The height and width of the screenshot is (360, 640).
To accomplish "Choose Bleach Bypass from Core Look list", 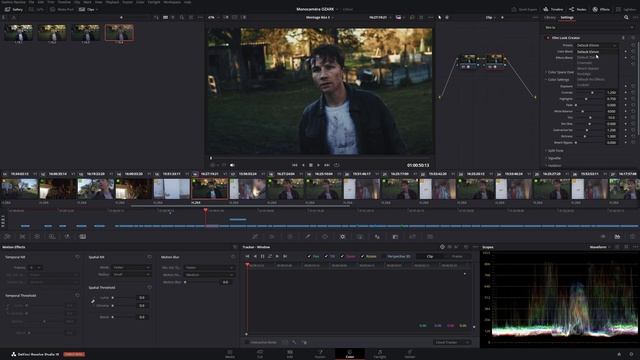I will pyautogui.click(x=588, y=68).
